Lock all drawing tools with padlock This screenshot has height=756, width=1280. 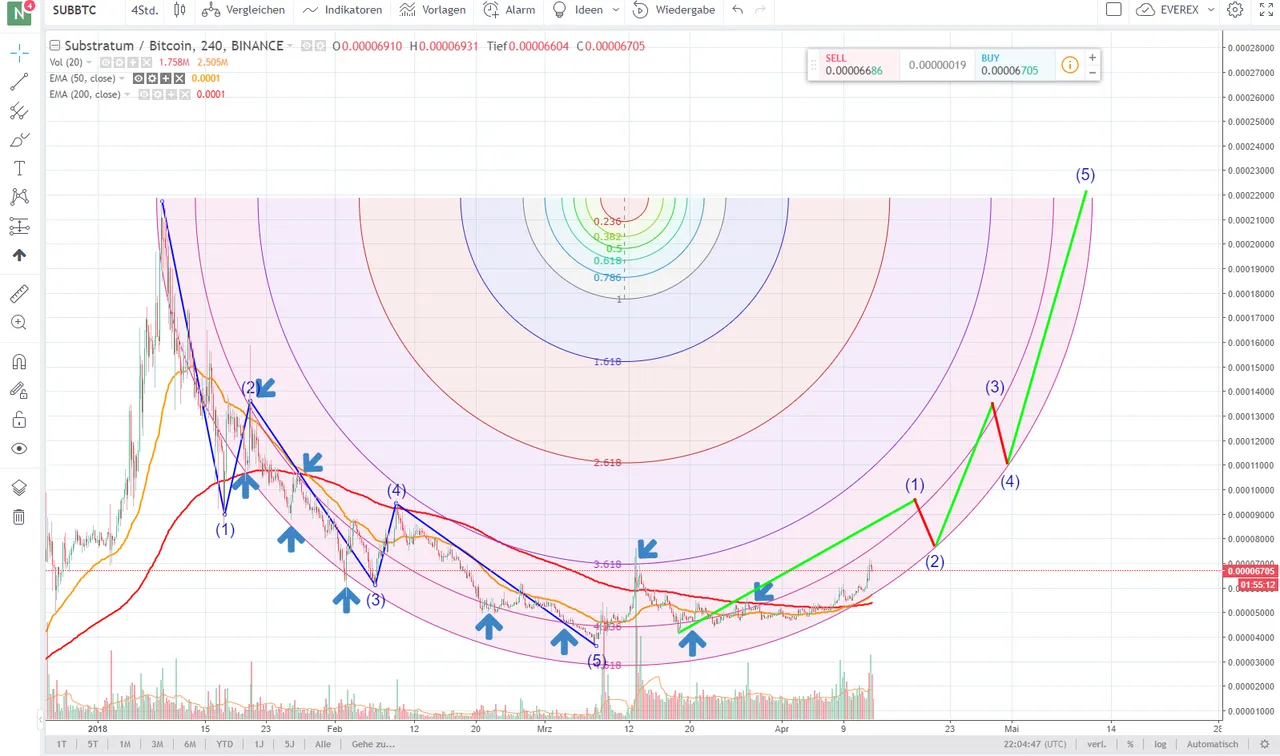pyautogui.click(x=19, y=419)
